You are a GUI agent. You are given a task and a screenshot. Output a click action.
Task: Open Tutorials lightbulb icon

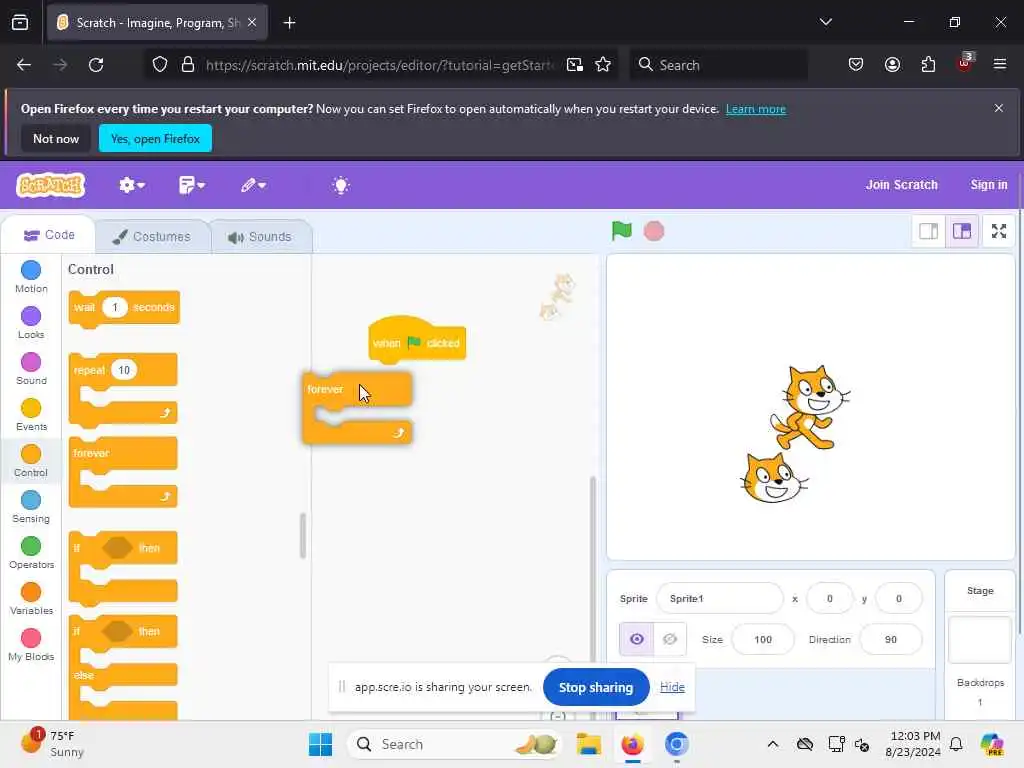pos(341,185)
